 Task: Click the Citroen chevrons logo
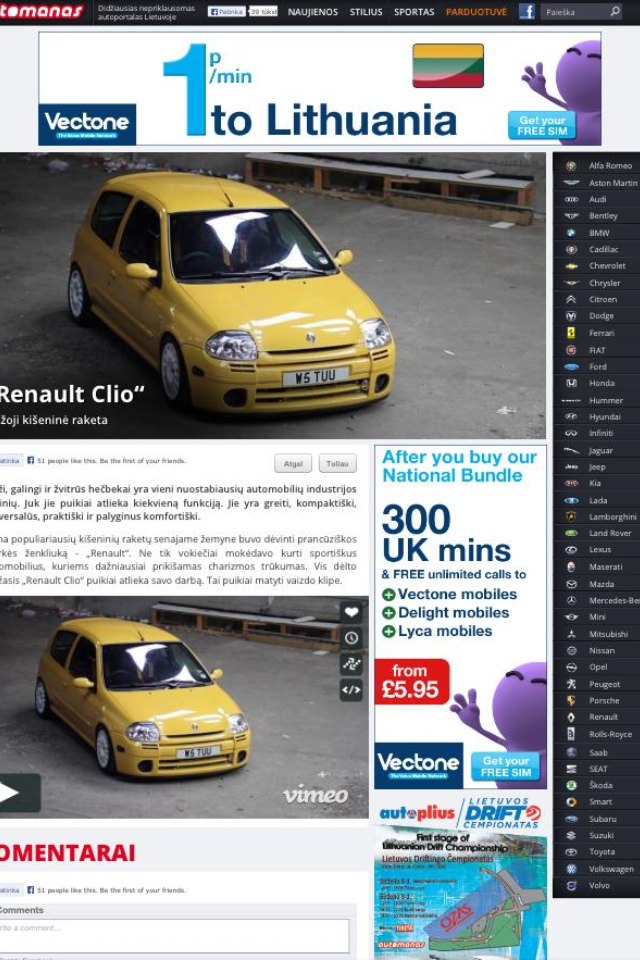pyautogui.click(x=571, y=299)
